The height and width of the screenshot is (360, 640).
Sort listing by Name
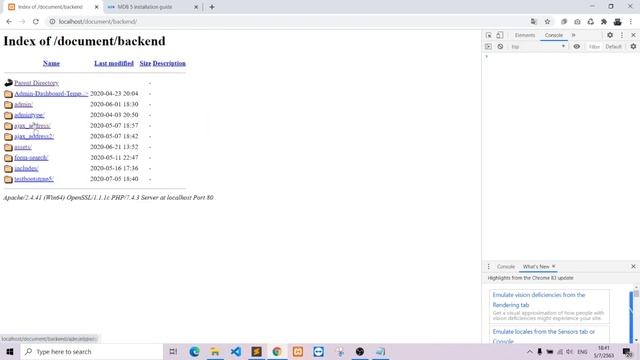coord(51,63)
